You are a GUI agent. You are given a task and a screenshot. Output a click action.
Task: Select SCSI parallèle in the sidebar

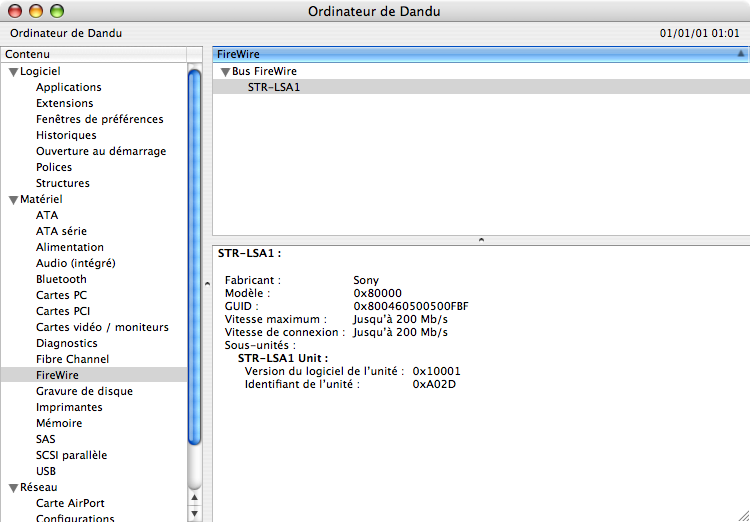71,455
